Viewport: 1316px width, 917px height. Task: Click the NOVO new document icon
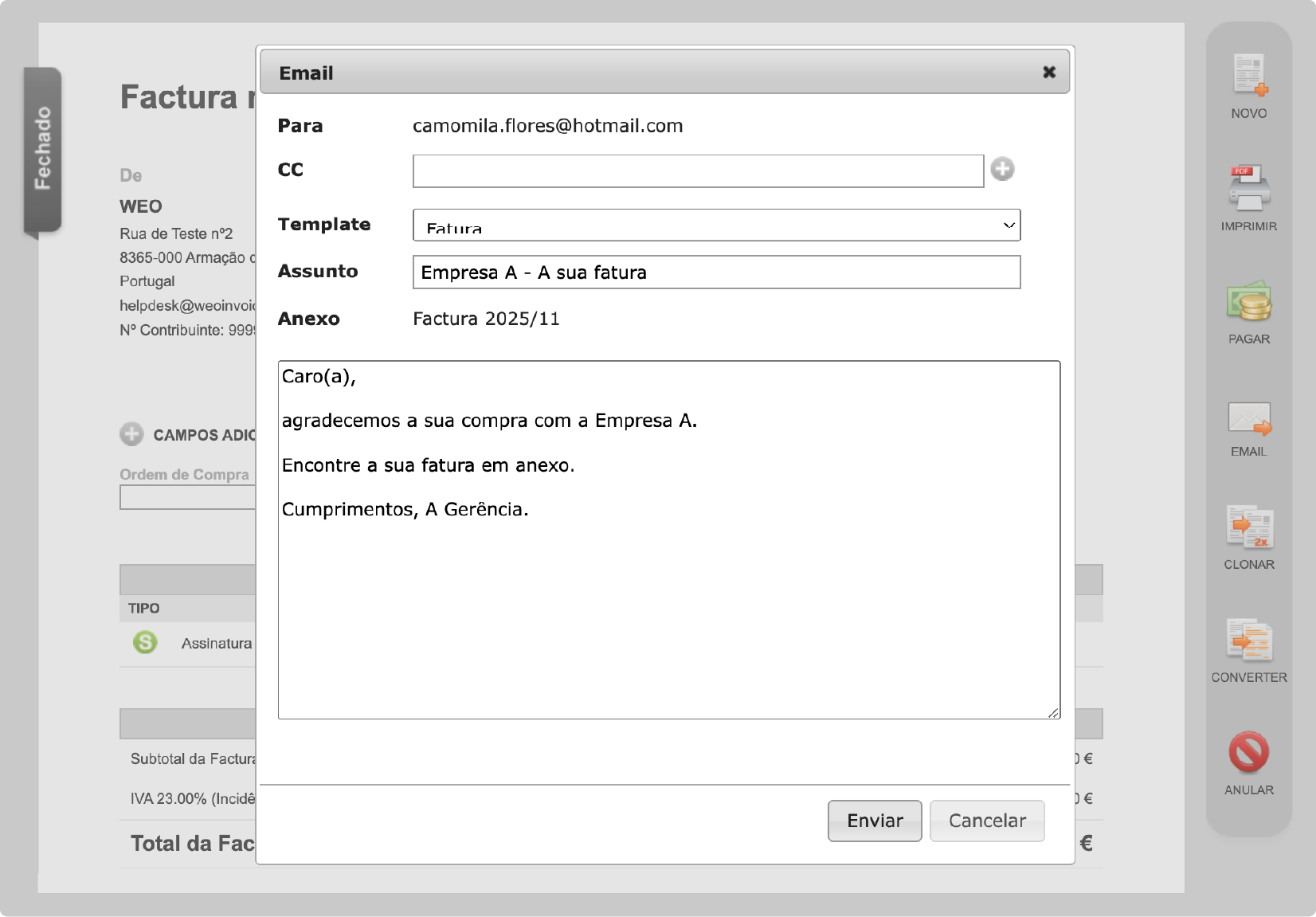(x=1248, y=76)
